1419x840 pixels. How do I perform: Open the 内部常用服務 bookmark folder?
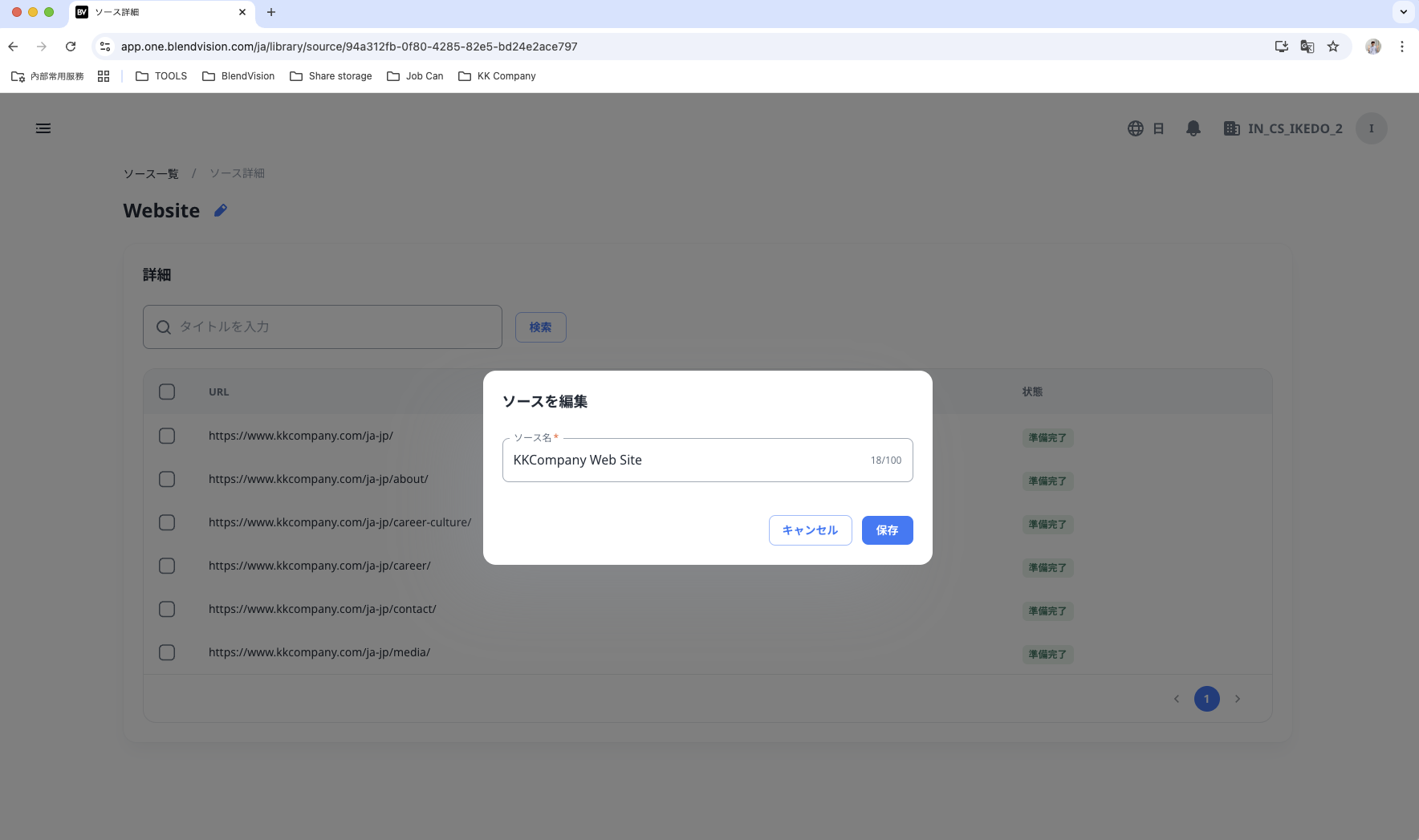[47, 76]
